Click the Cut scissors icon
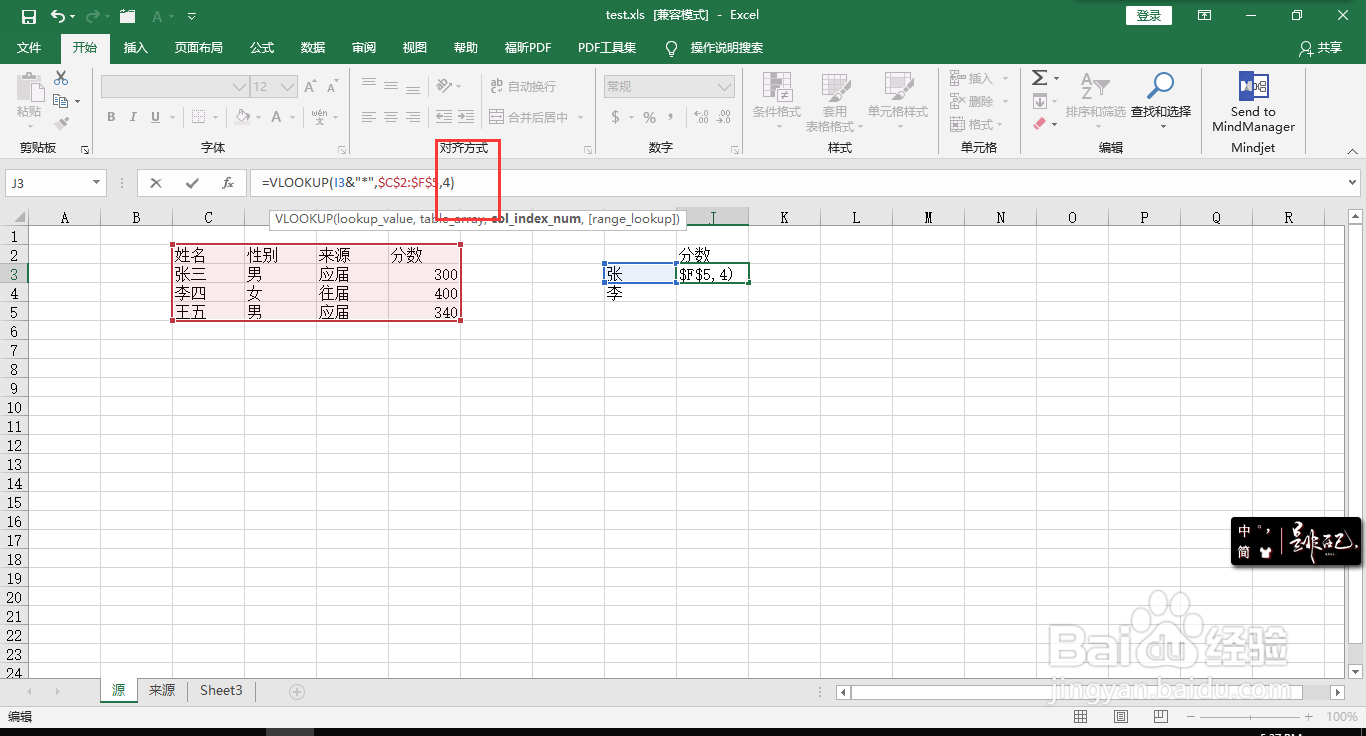The image size is (1366, 736). pos(61,78)
